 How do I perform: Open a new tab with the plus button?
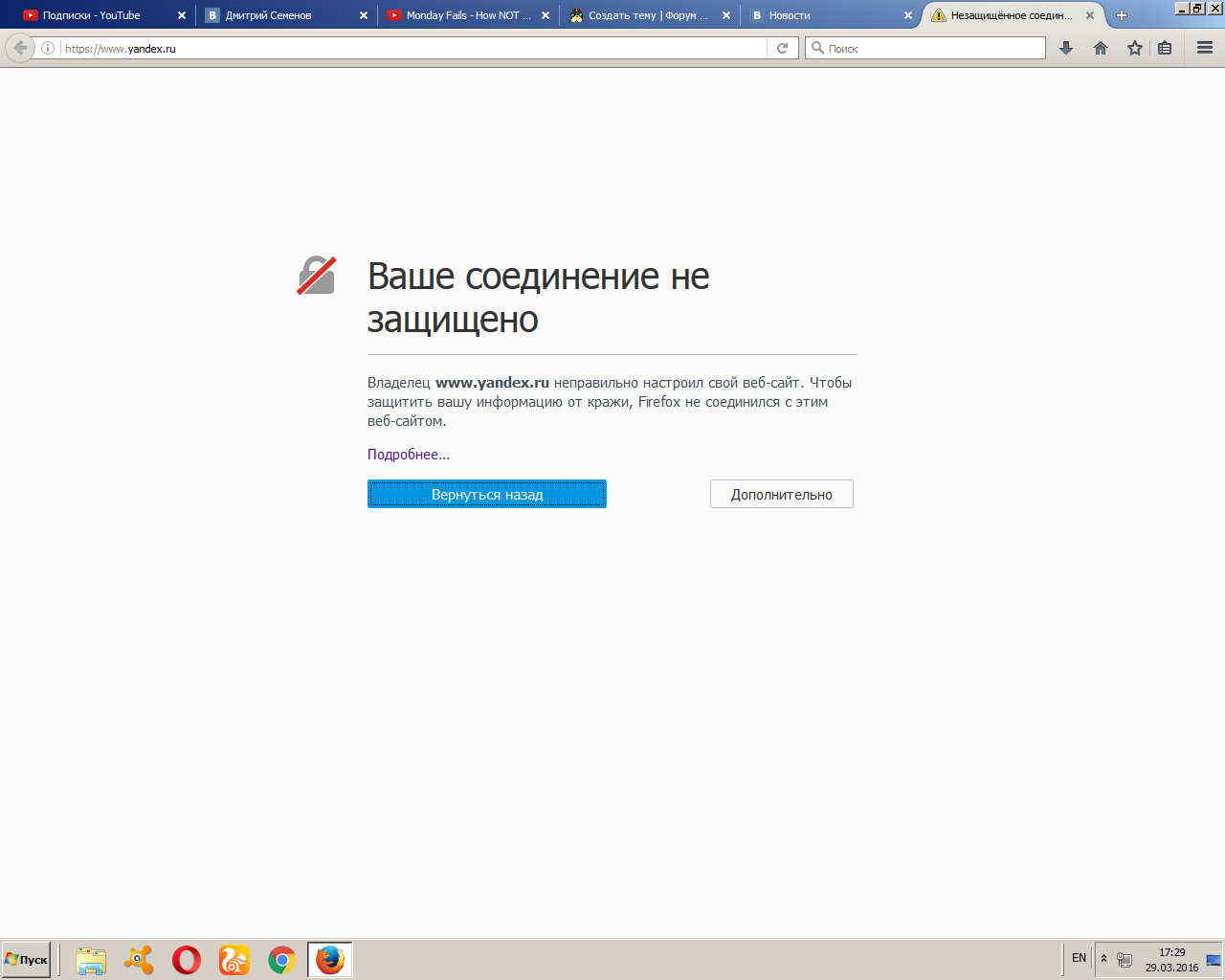(1122, 15)
